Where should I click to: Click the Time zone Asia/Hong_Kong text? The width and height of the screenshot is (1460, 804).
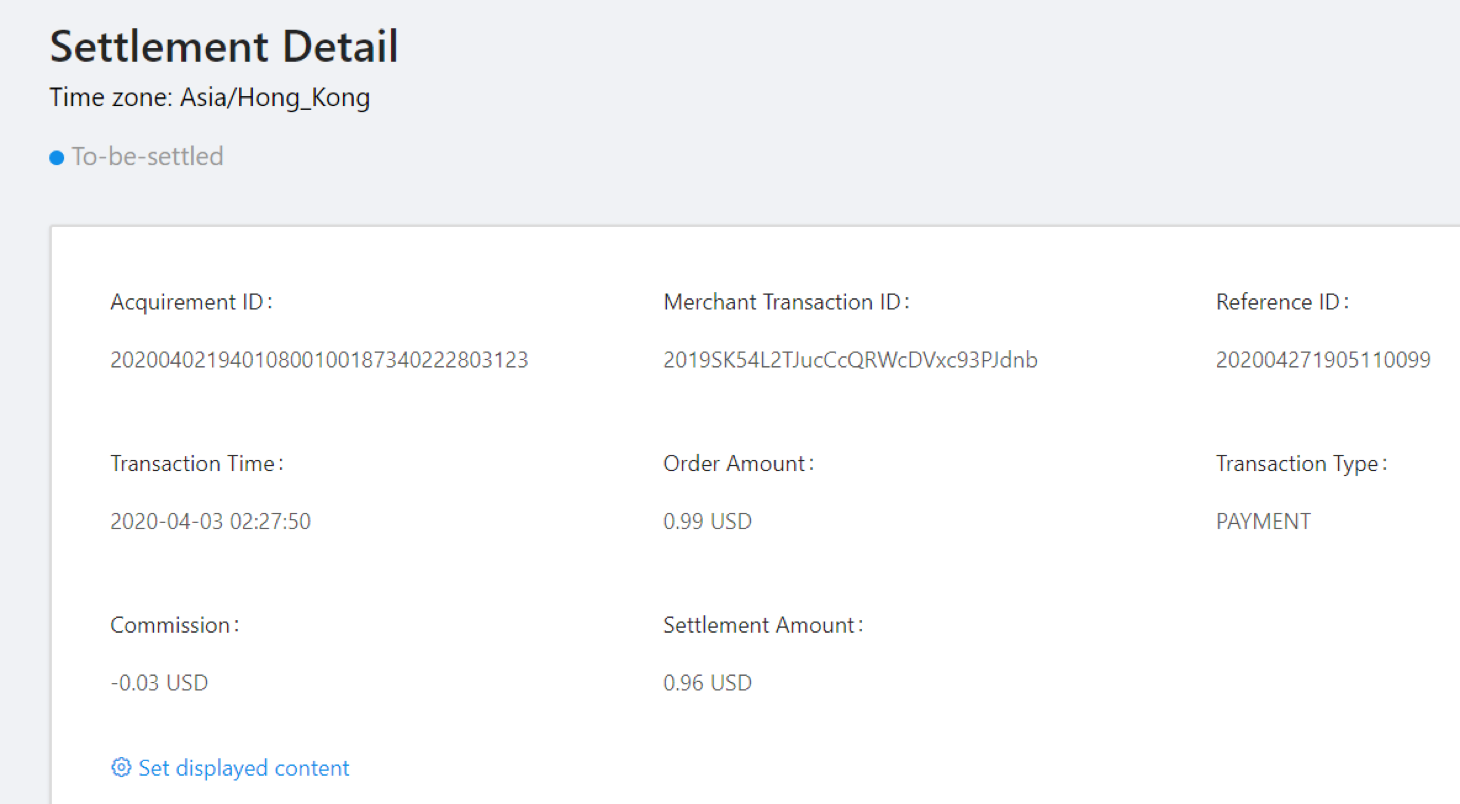(210, 97)
